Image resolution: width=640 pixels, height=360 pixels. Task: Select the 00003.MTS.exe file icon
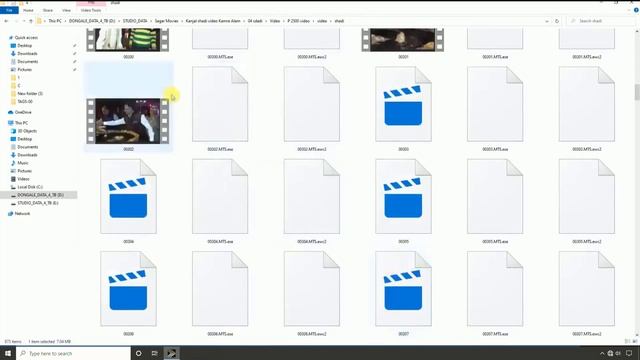pyautogui.click(x=495, y=104)
